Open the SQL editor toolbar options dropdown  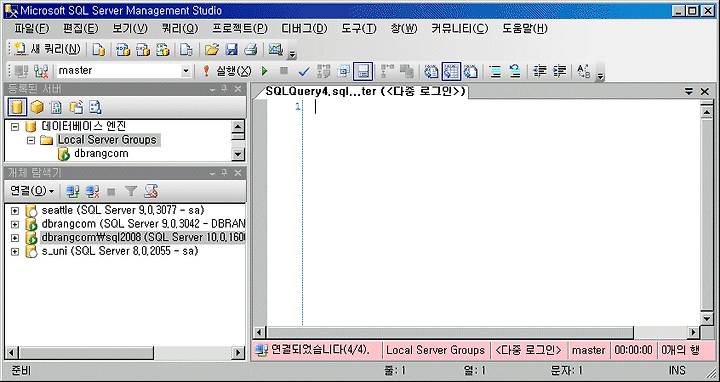pos(600,76)
